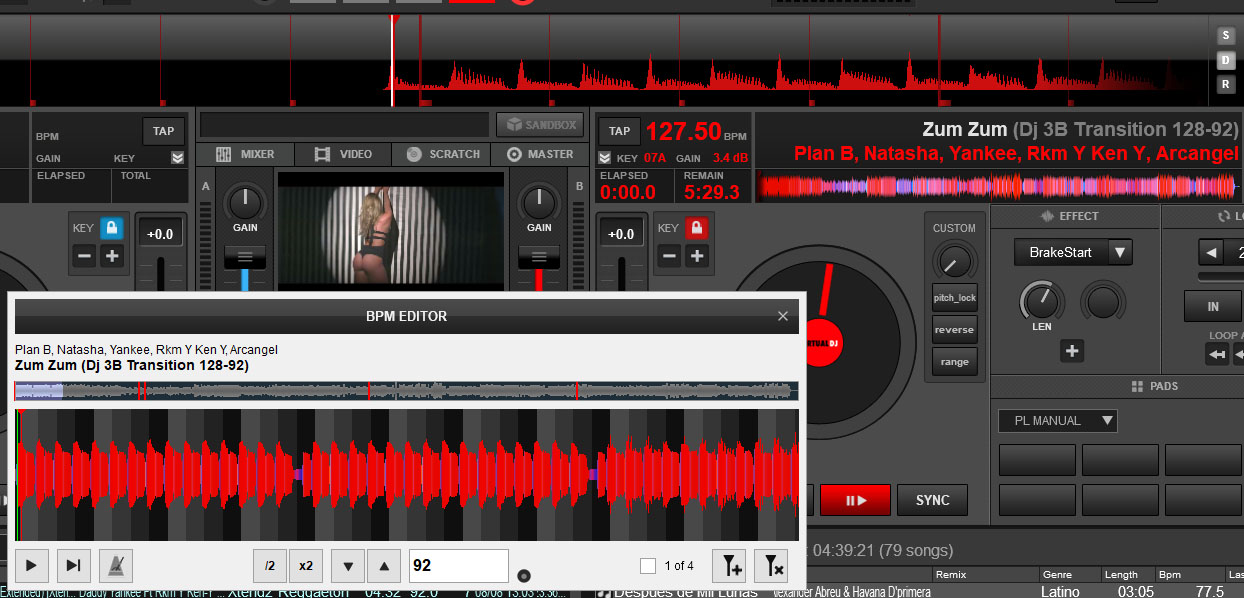Screen dimensions: 1244x598
Task: Click the plus button below effect knobs
Action: tap(1073, 351)
